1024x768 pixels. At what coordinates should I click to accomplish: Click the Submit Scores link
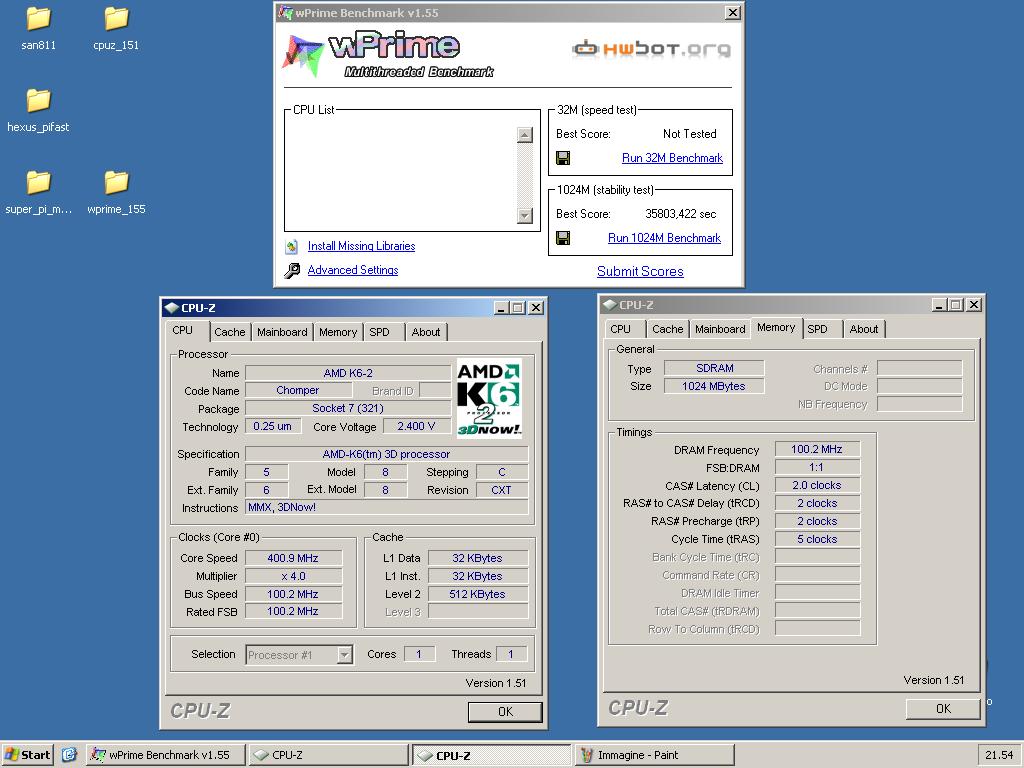point(640,272)
